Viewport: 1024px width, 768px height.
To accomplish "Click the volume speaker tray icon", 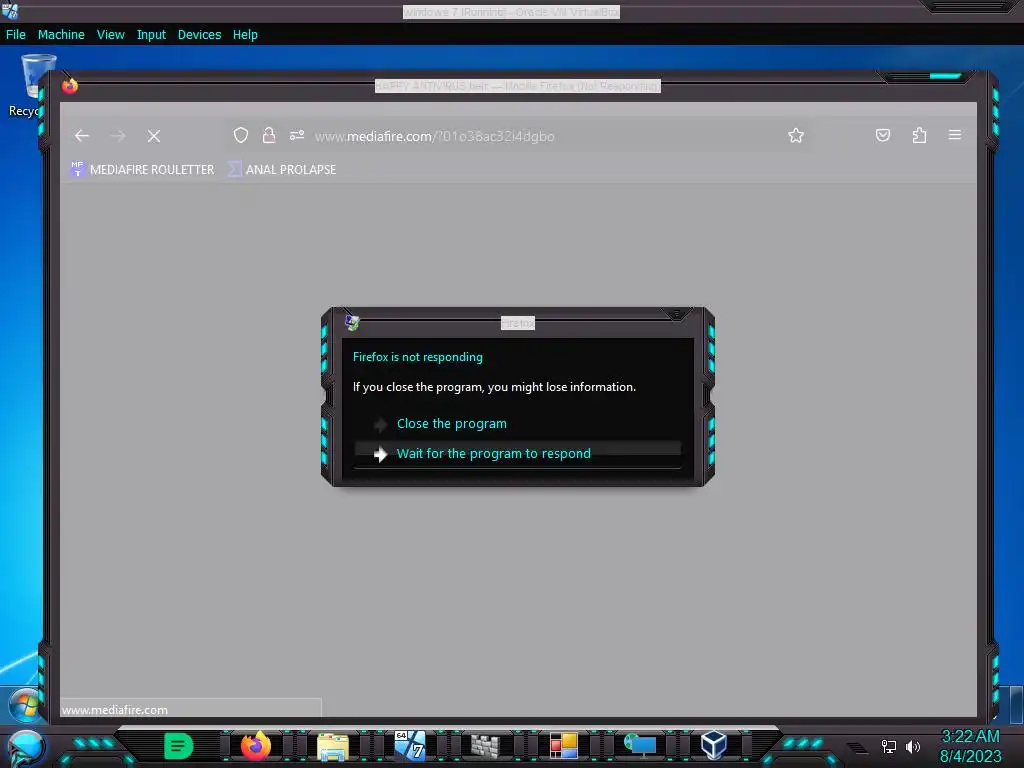I will pyautogui.click(x=912, y=746).
